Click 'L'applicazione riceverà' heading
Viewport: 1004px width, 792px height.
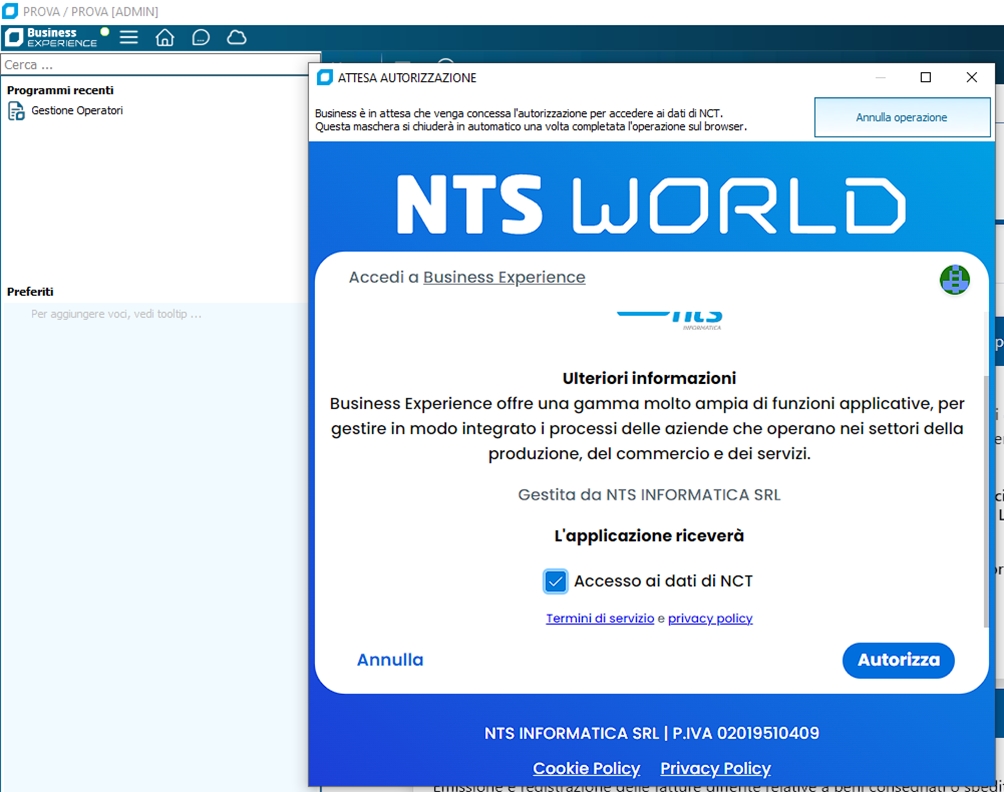pyautogui.click(x=649, y=536)
